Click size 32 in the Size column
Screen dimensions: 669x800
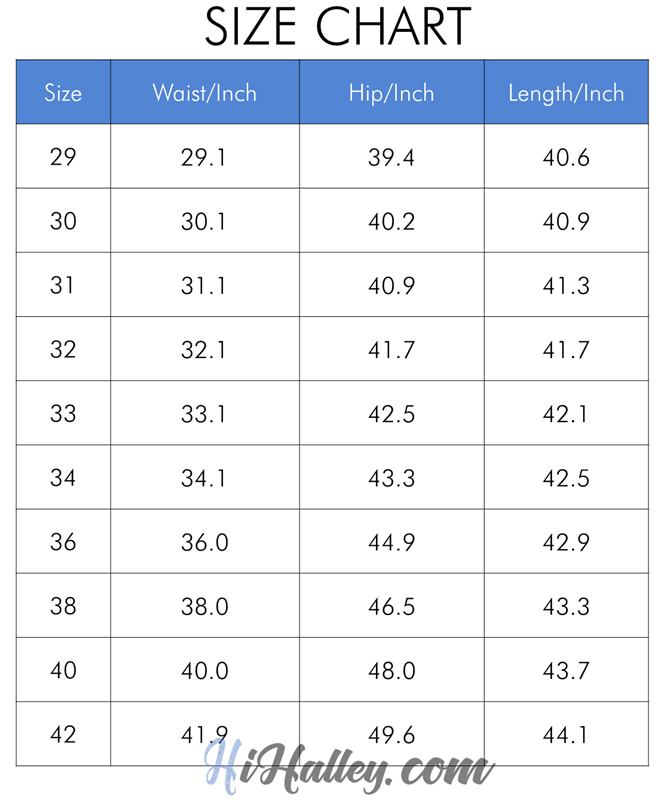[63, 349]
